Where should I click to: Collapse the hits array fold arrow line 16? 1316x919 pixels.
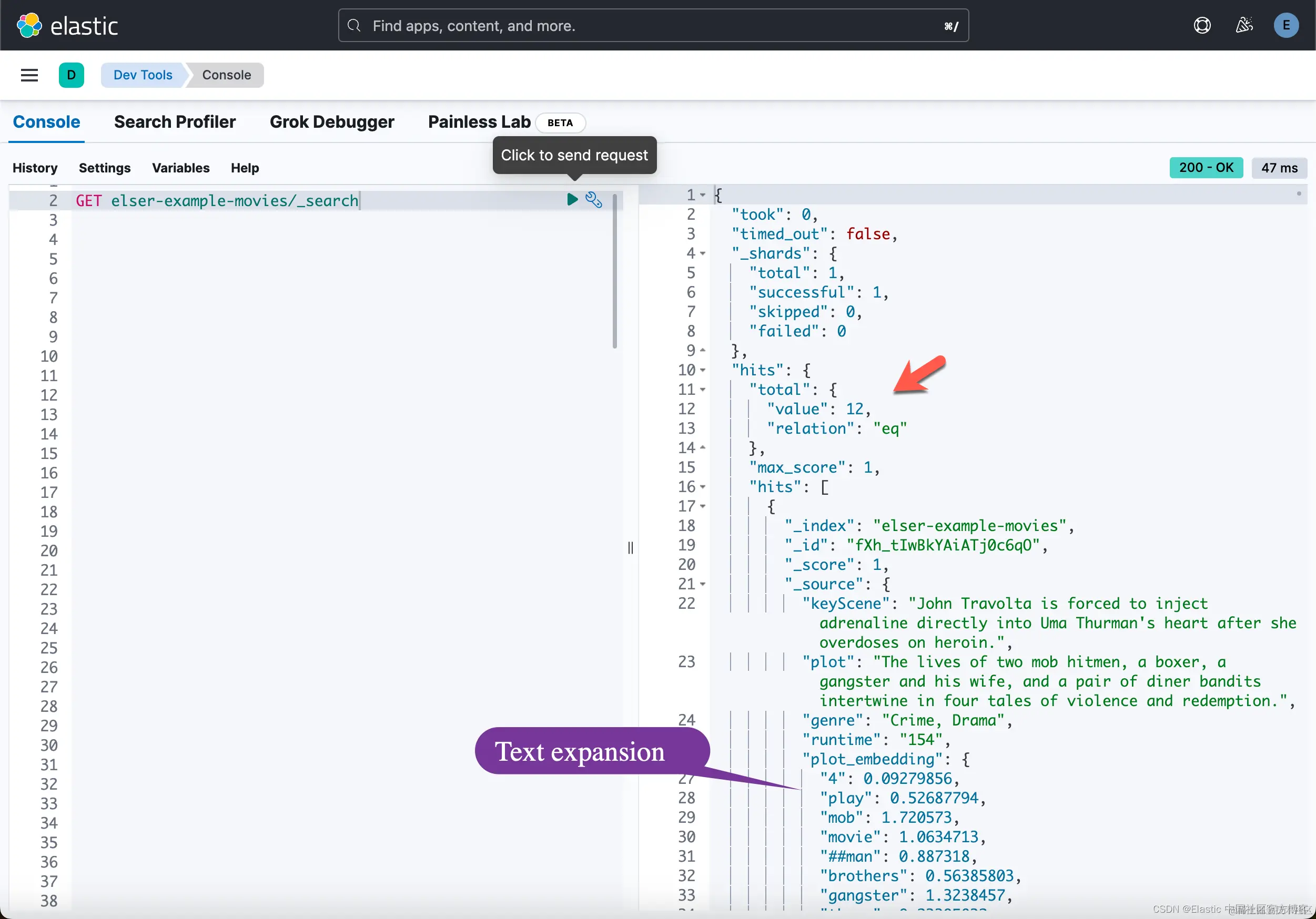coord(703,487)
